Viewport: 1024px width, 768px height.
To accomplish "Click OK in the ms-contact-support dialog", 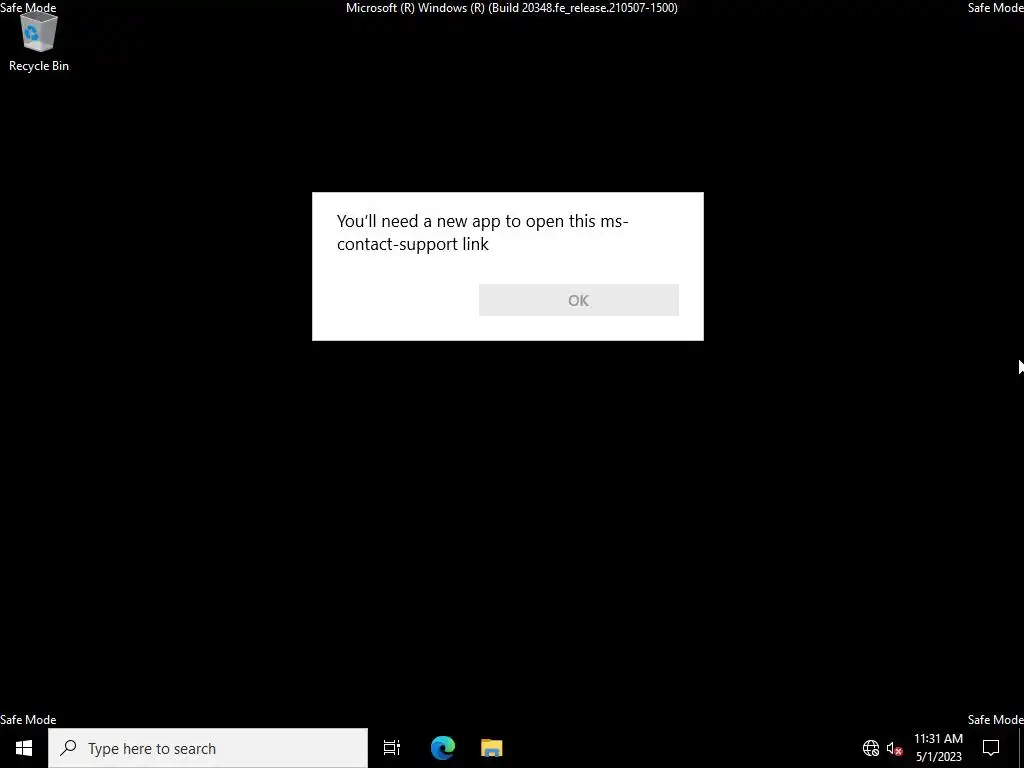I will [x=579, y=300].
